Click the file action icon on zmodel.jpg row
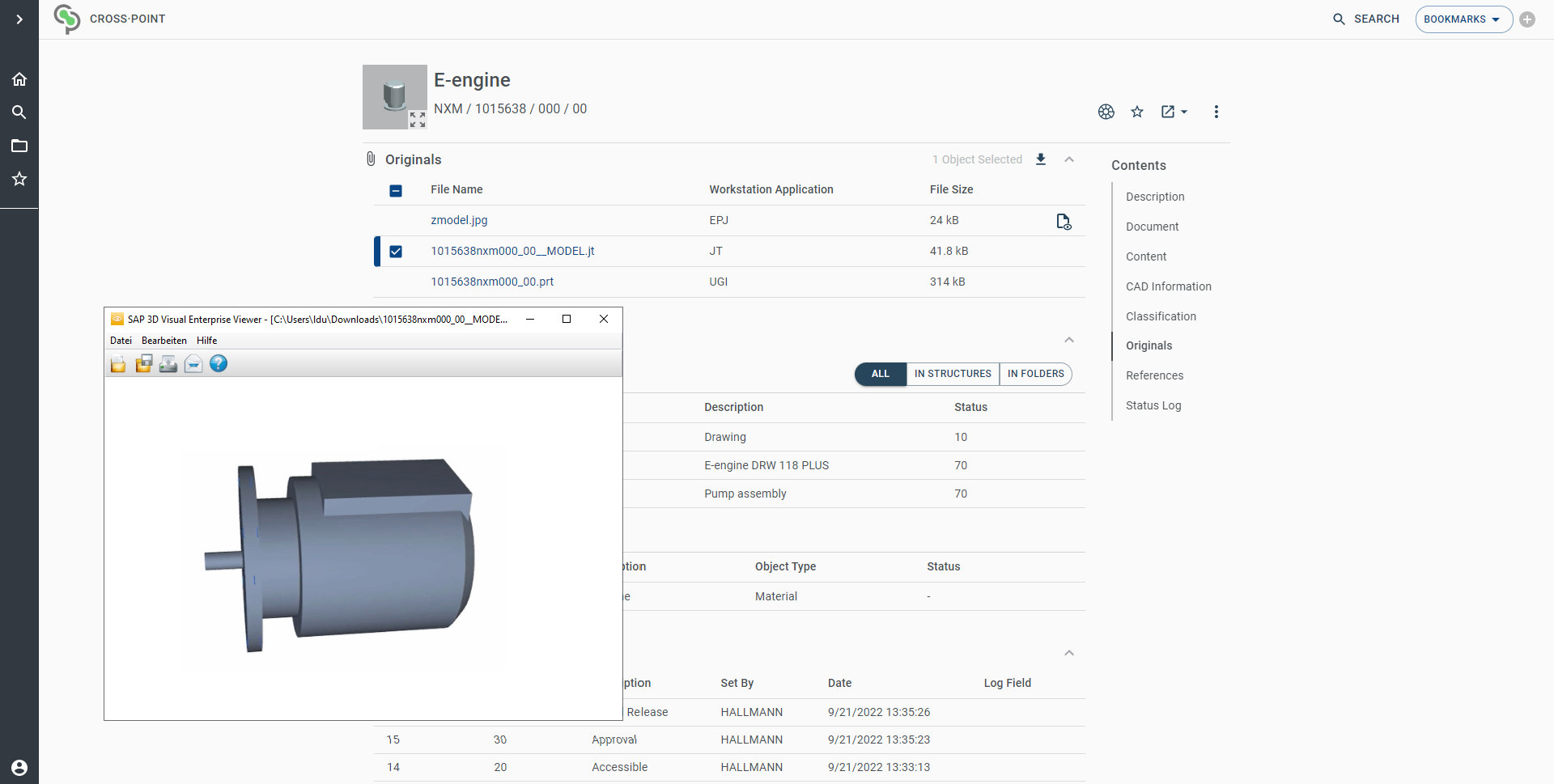The width and height of the screenshot is (1554, 784). [x=1064, y=221]
